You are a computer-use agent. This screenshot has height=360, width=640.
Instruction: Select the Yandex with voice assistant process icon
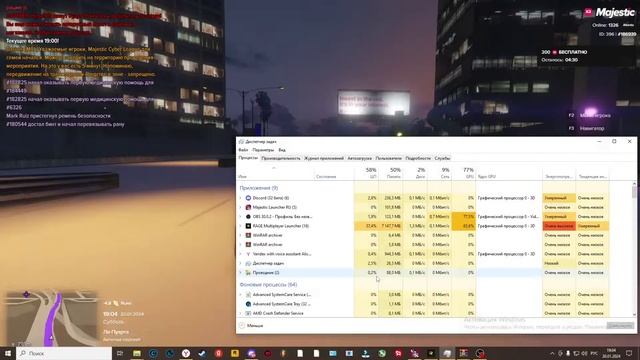tap(248, 254)
